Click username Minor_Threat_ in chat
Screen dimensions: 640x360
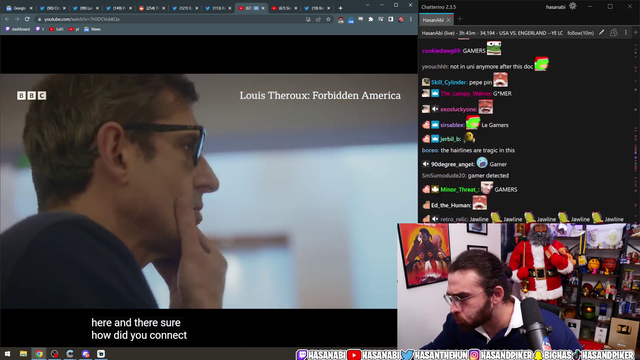[460, 190]
